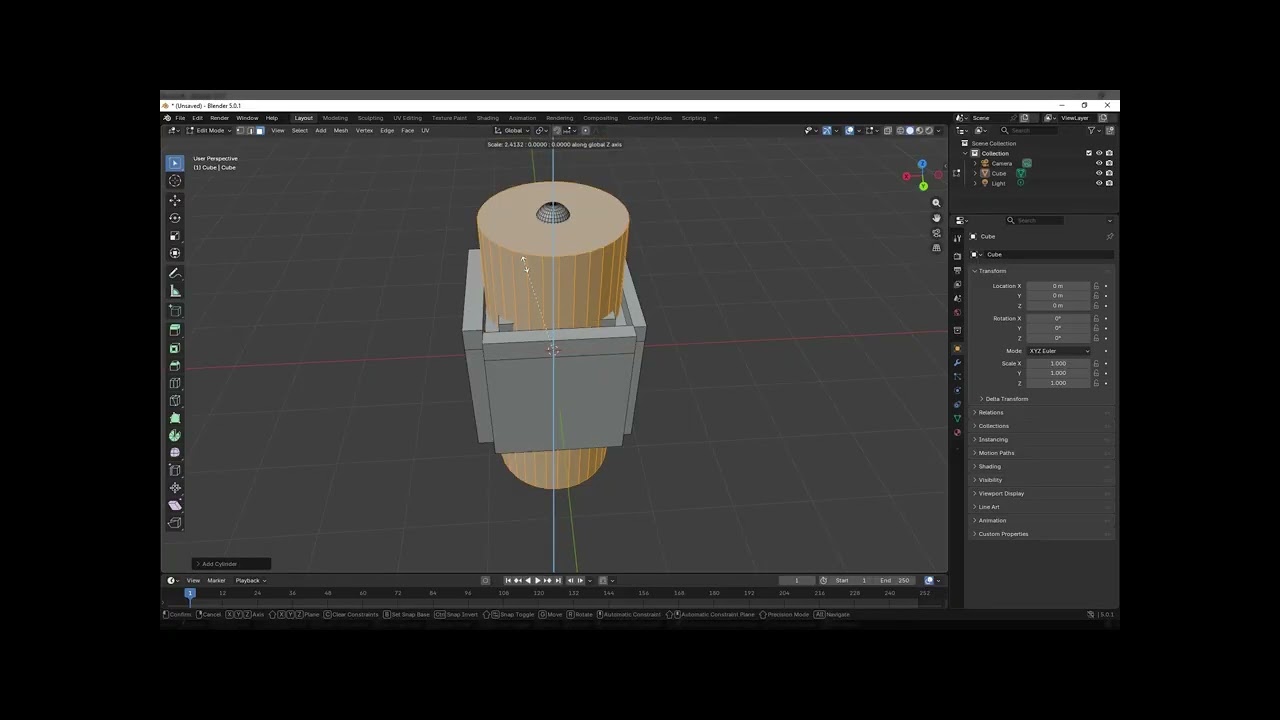Select the Poly Build tool
This screenshot has height=720, width=1280.
pyautogui.click(x=175, y=418)
